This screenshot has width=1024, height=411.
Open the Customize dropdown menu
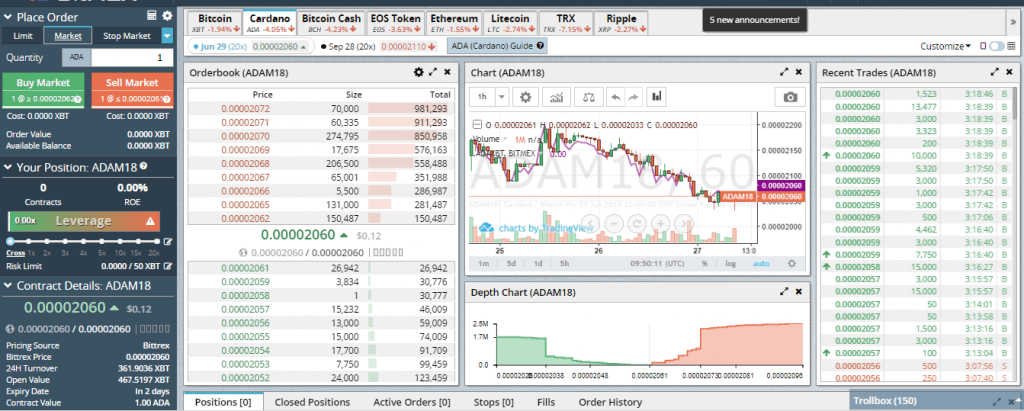(945, 46)
